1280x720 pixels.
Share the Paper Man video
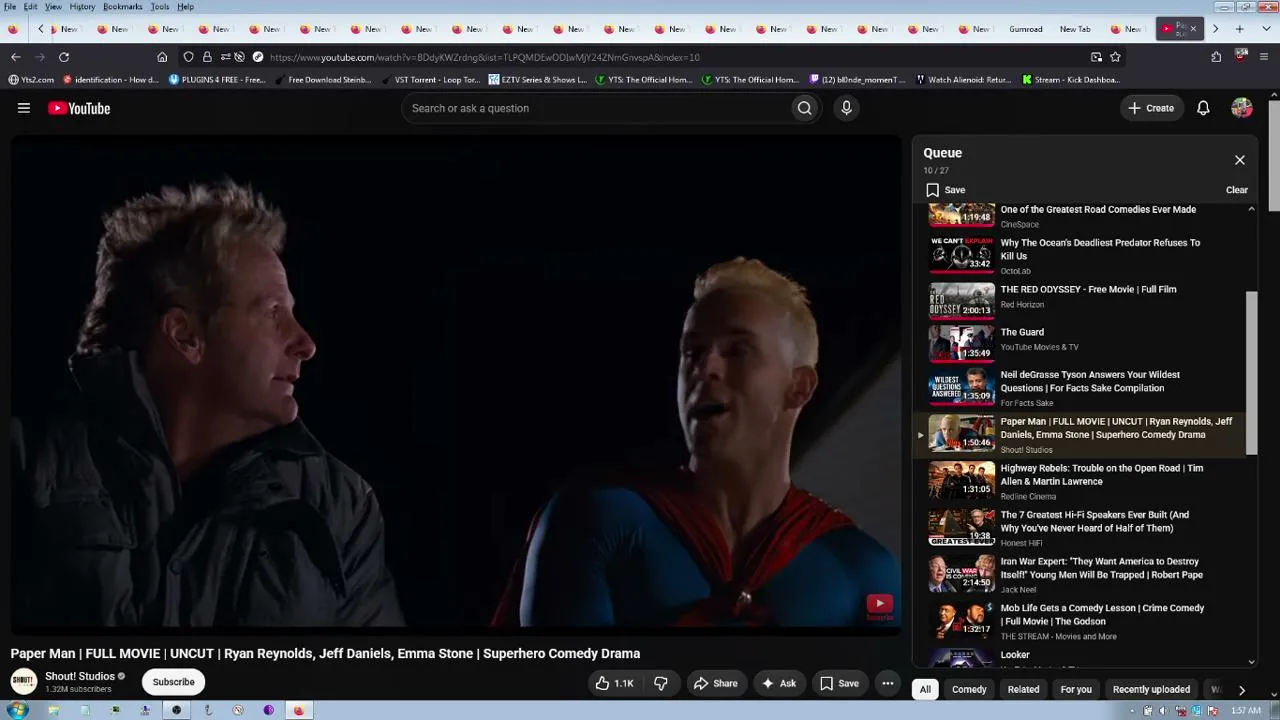715,683
